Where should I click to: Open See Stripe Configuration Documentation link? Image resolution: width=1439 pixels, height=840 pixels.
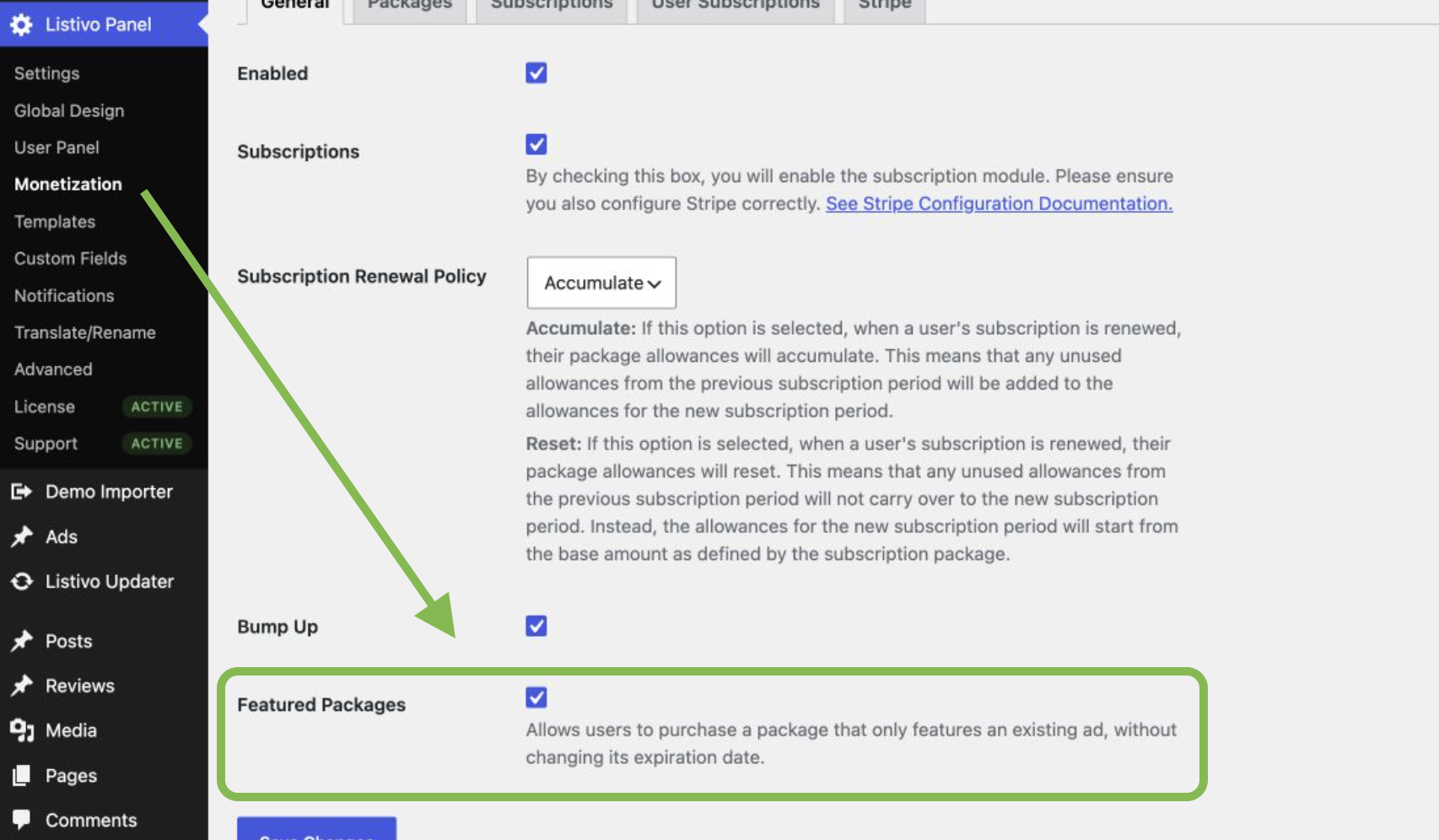(x=999, y=203)
